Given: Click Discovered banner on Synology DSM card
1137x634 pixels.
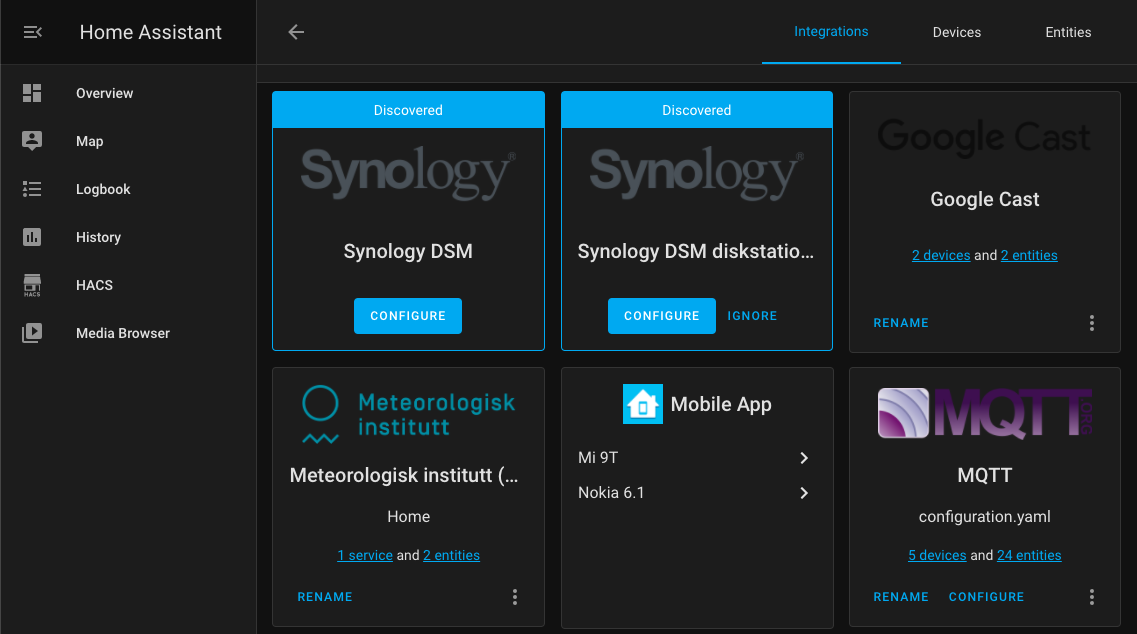Looking at the screenshot, I should coord(408,110).
